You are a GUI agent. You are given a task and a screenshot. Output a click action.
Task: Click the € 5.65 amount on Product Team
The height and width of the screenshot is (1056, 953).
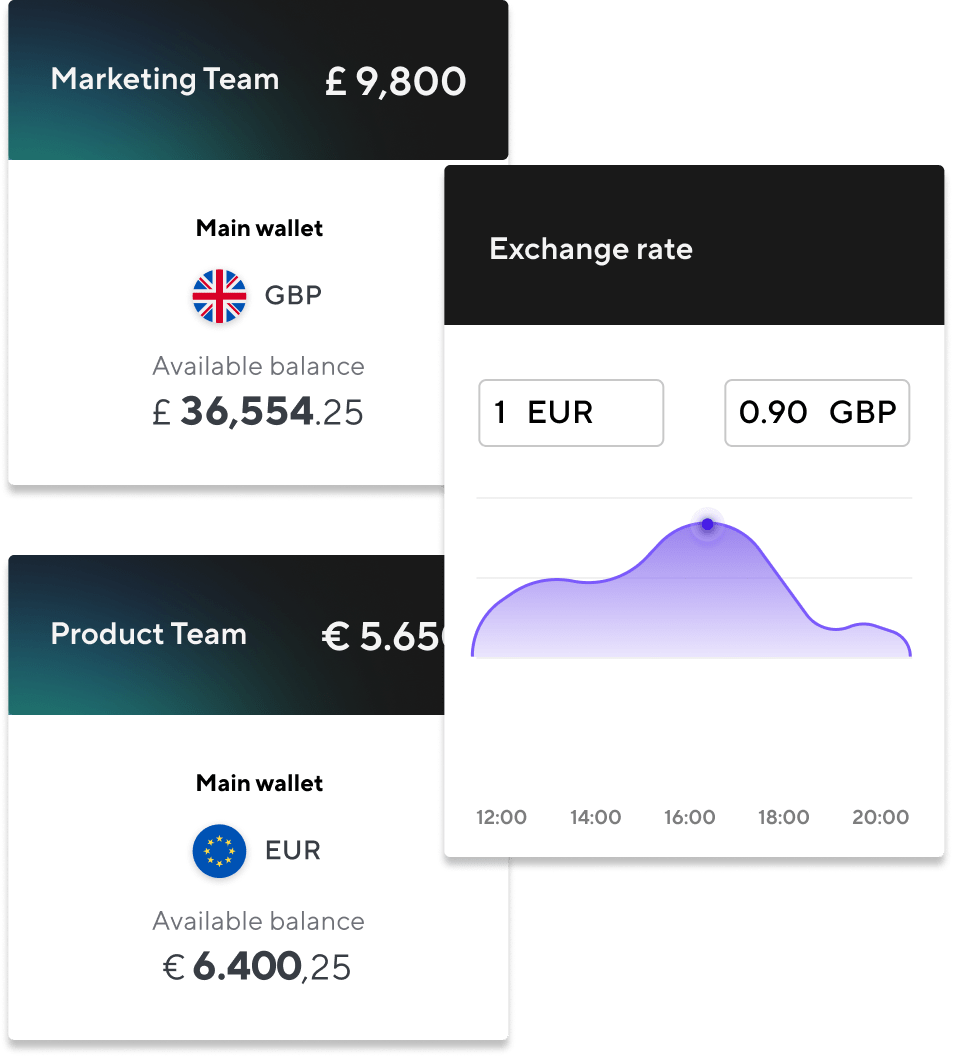coord(383,636)
